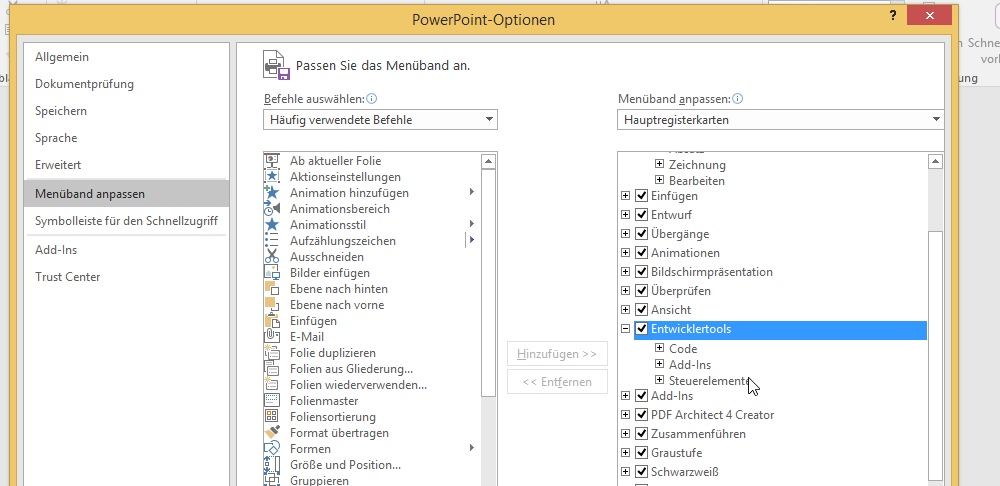
Task: Disable the Übergänge checkbox
Action: click(x=642, y=234)
